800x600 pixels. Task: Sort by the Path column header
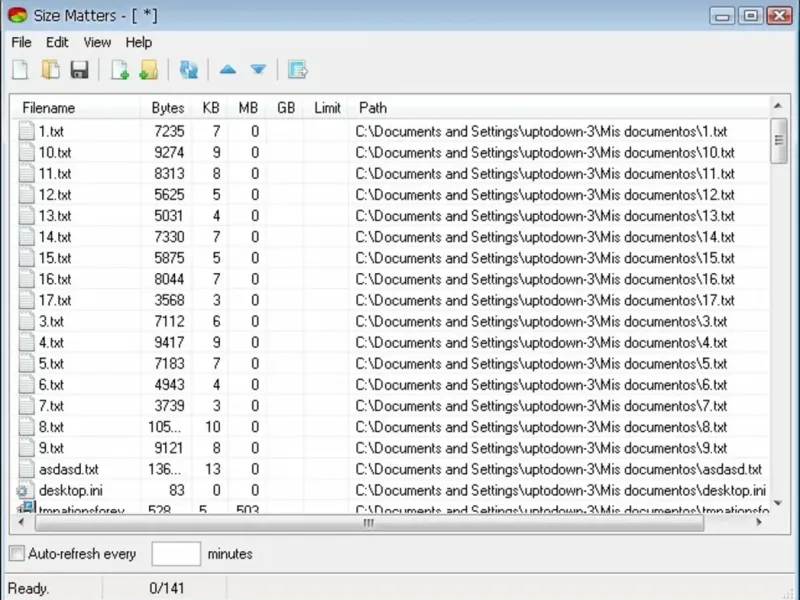pos(559,108)
